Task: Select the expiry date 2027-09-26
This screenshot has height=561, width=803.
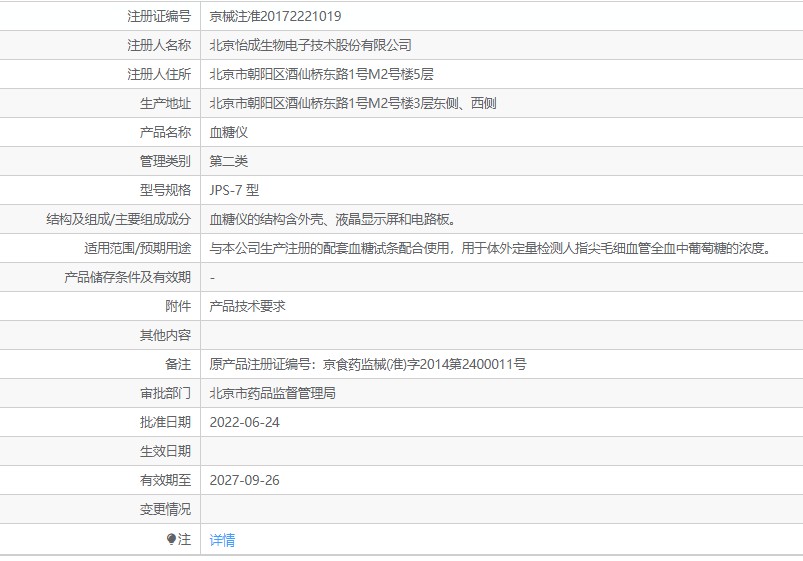Action: tap(244, 480)
